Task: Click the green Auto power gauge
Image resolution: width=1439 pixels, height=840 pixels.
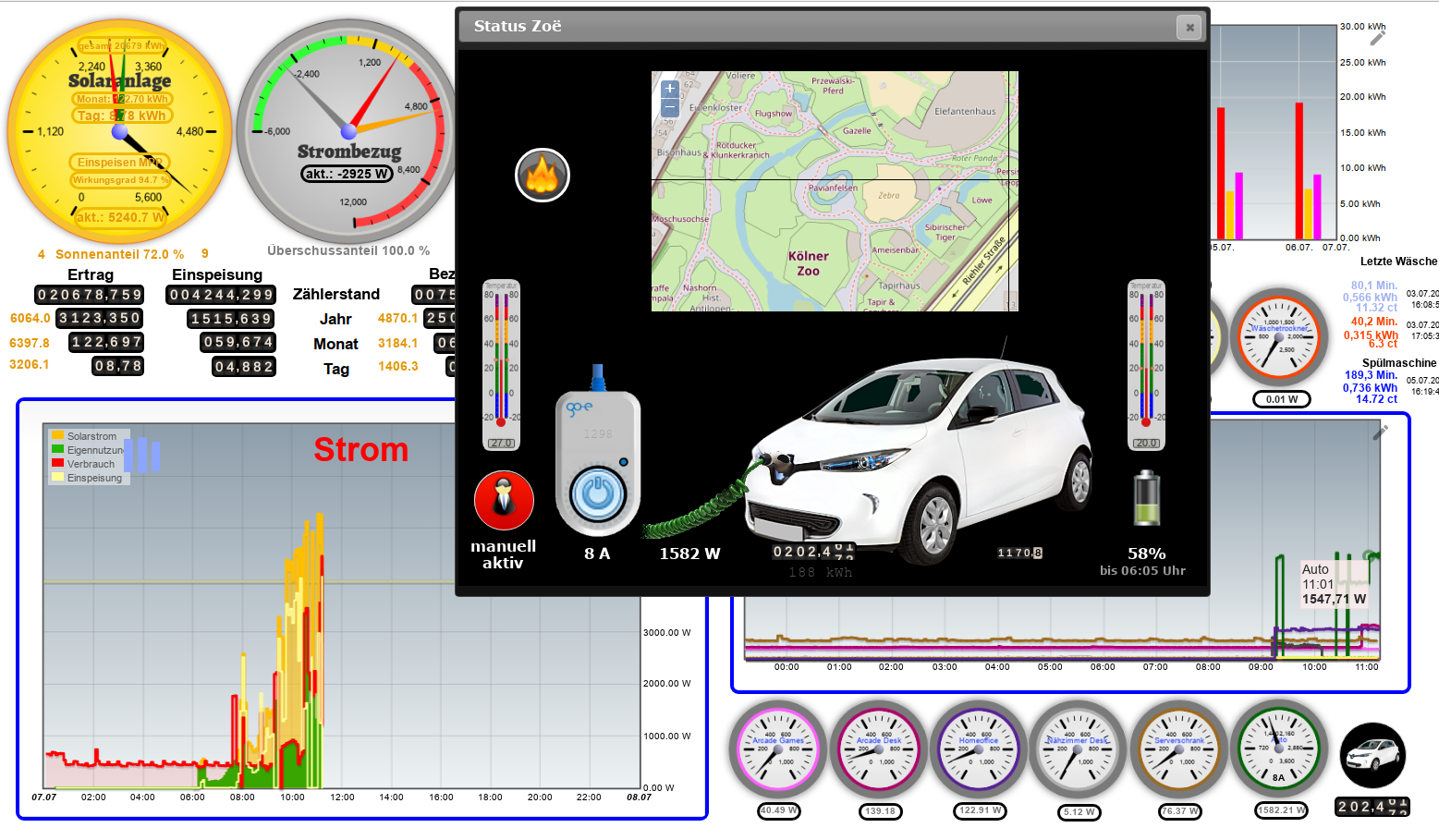Action: click(x=1279, y=749)
